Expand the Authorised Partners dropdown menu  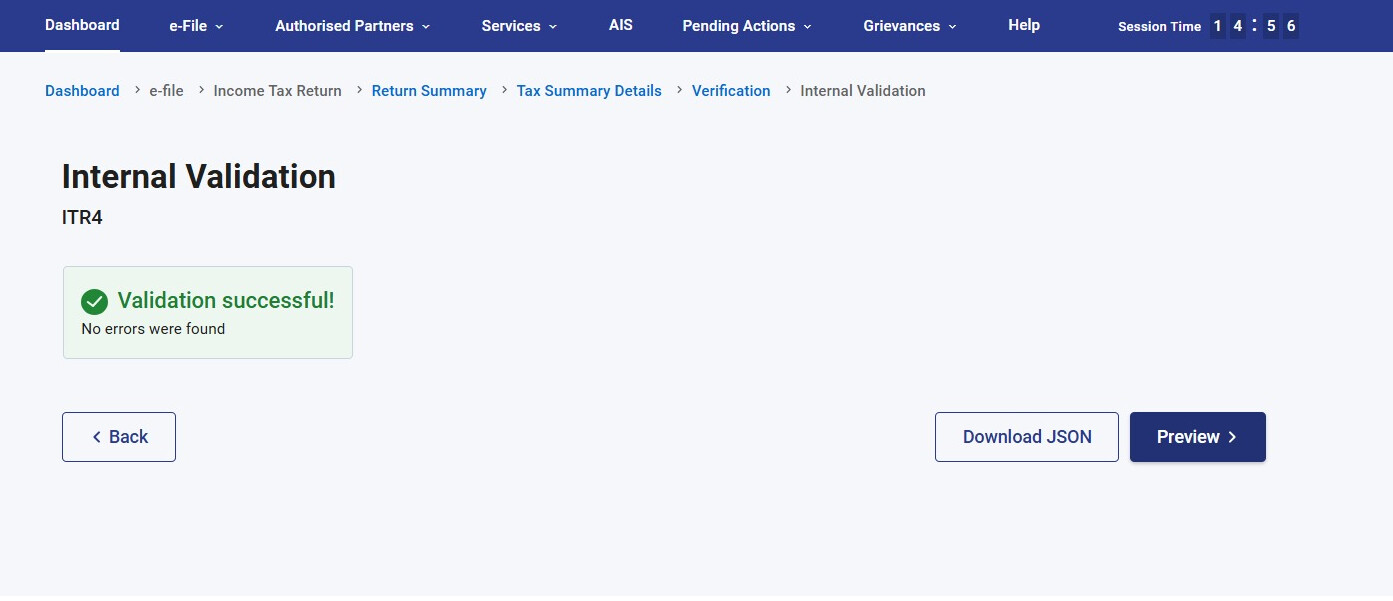(x=352, y=26)
